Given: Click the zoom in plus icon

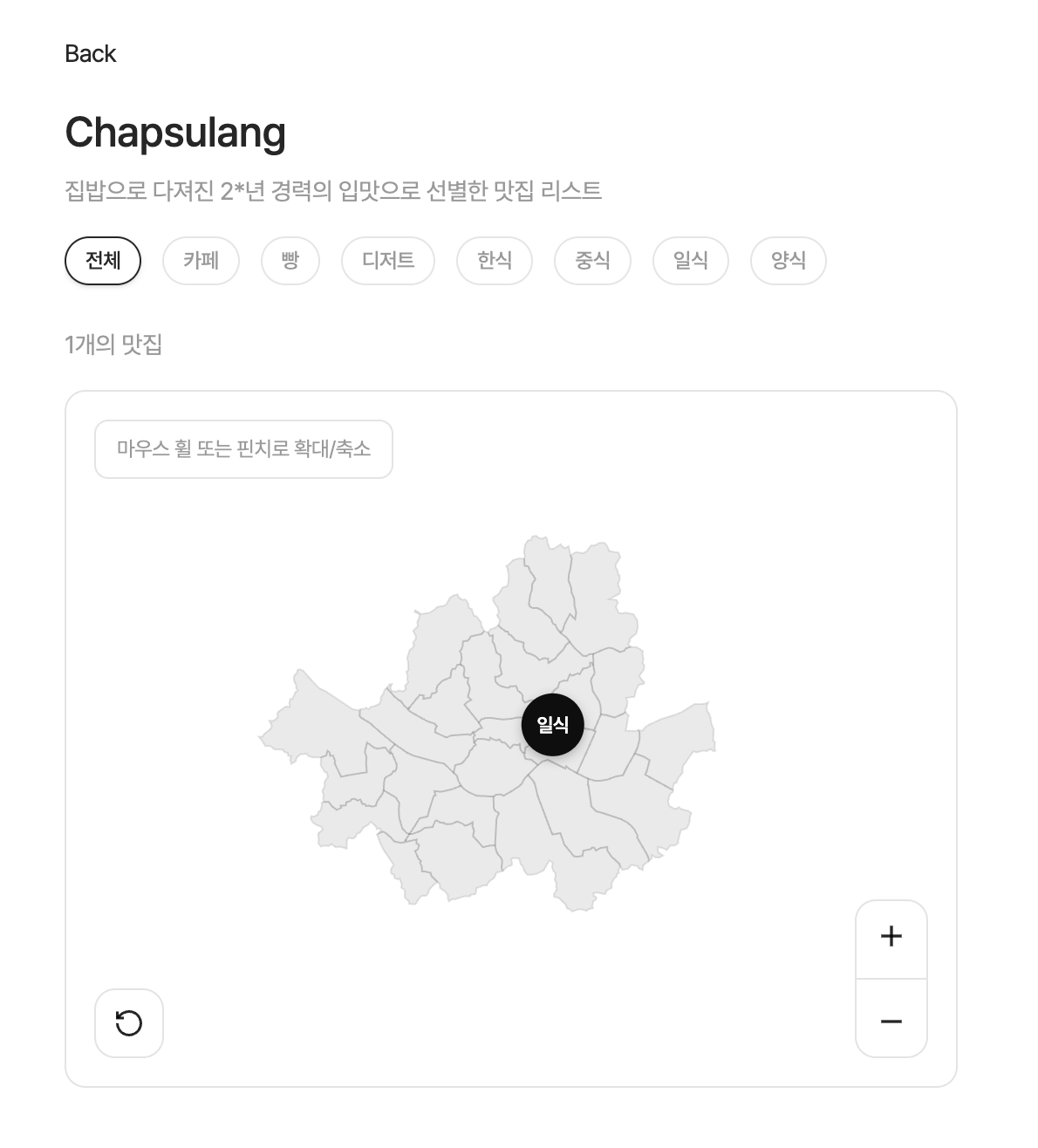Looking at the screenshot, I should [891, 938].
